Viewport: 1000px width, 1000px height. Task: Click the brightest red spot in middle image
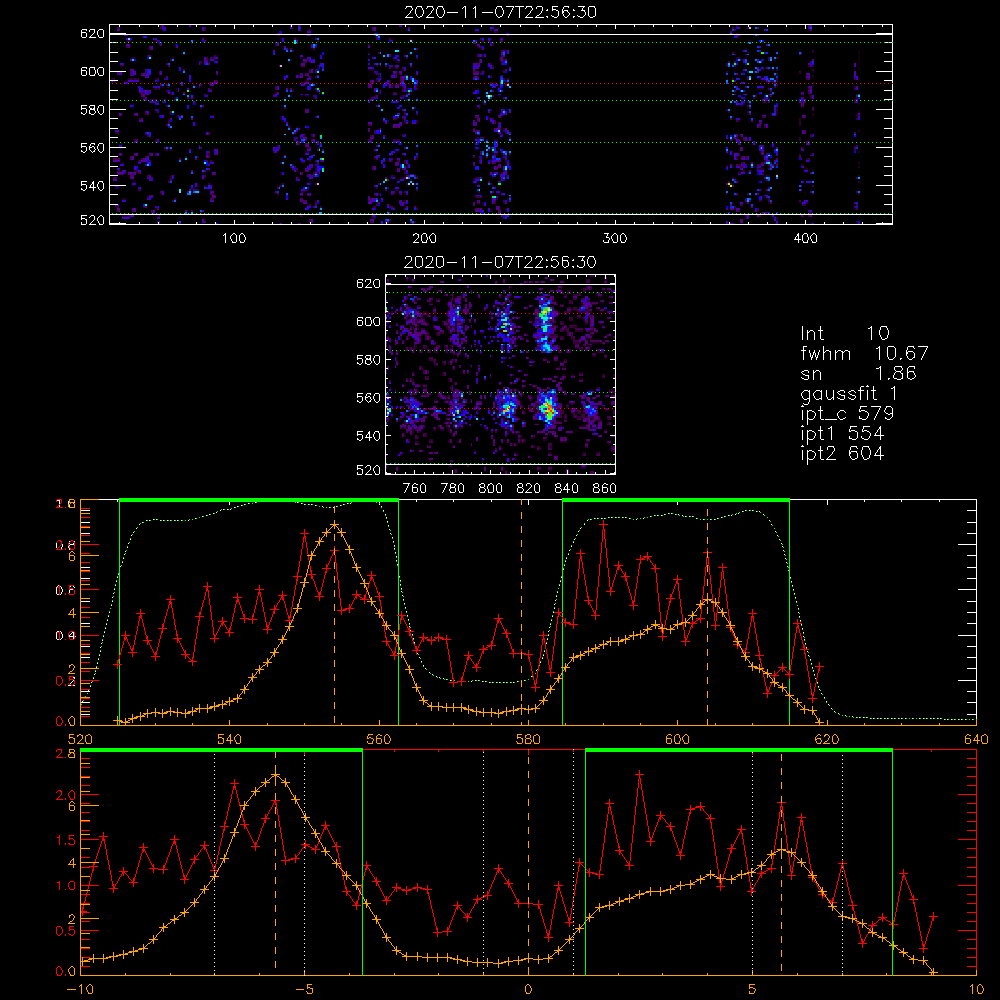[x=547, y=409]
